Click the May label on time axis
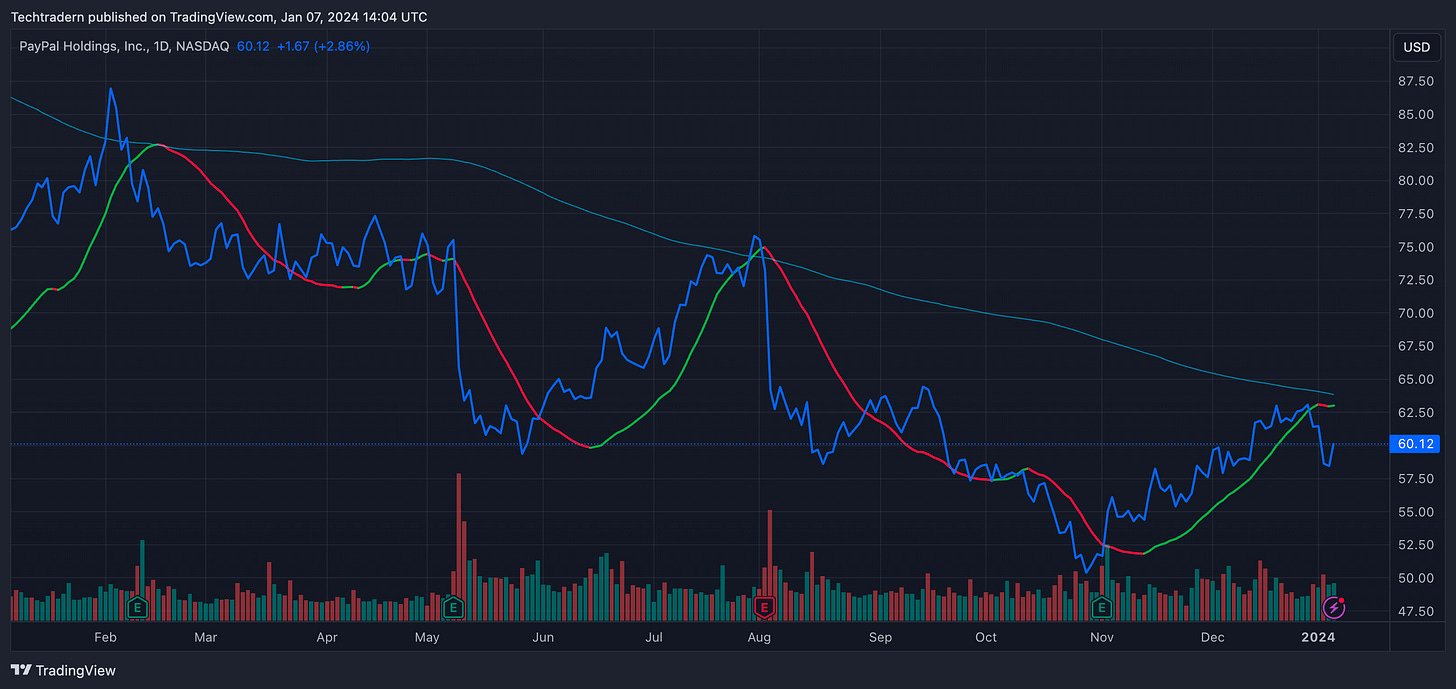 click(x=427, y=636)
